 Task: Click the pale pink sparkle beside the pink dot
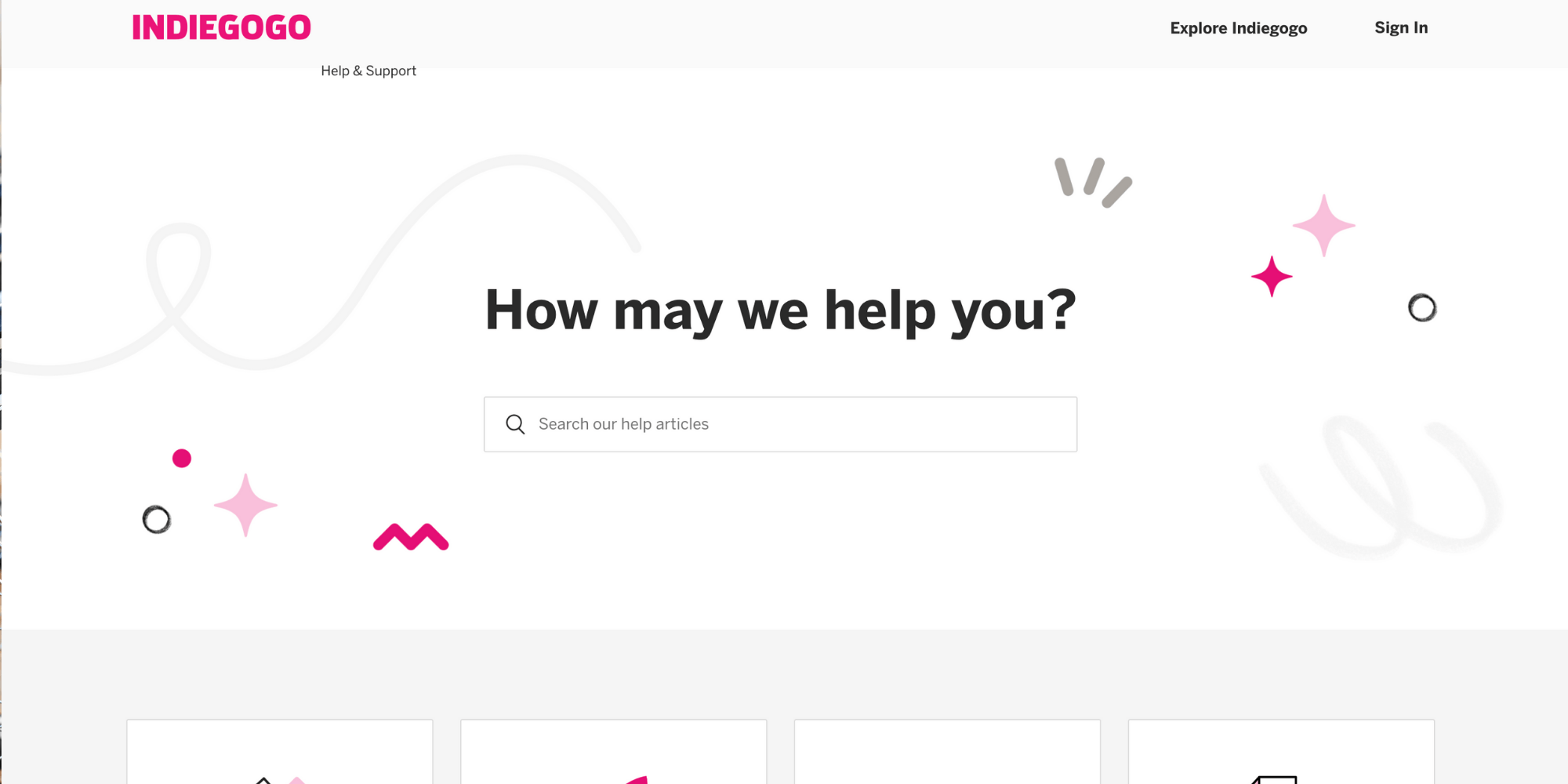pos(245,505)
